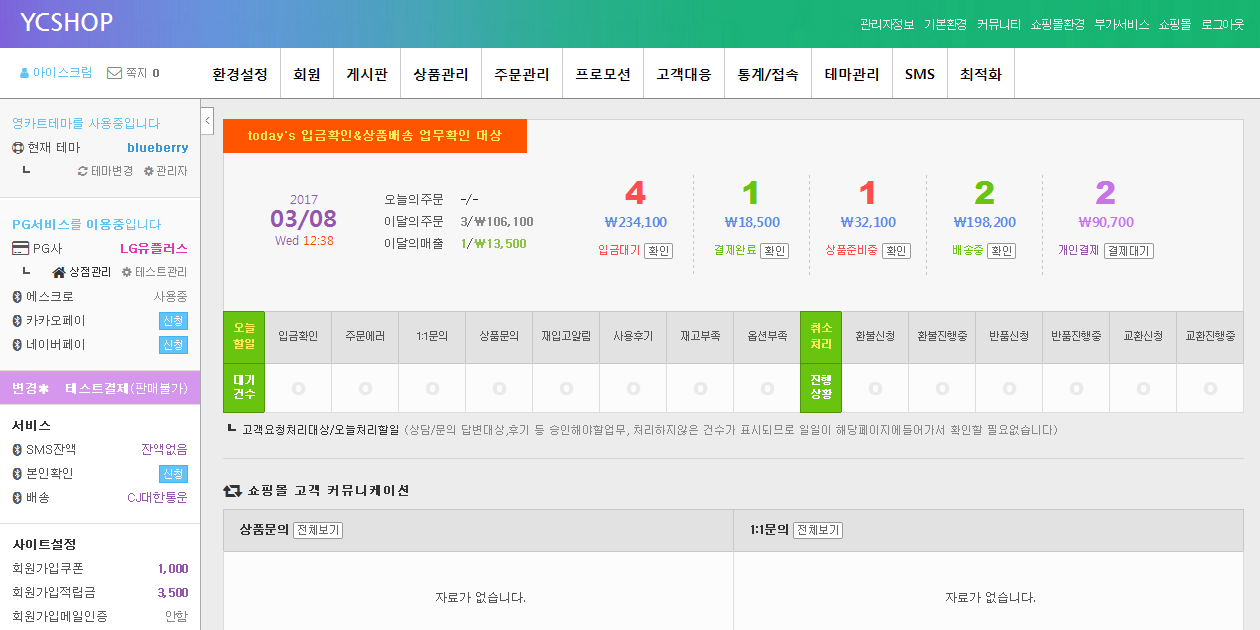The image size is (1260, 630).
Task: Click the YCSHOP logo
Action: [x=67, y=22]
